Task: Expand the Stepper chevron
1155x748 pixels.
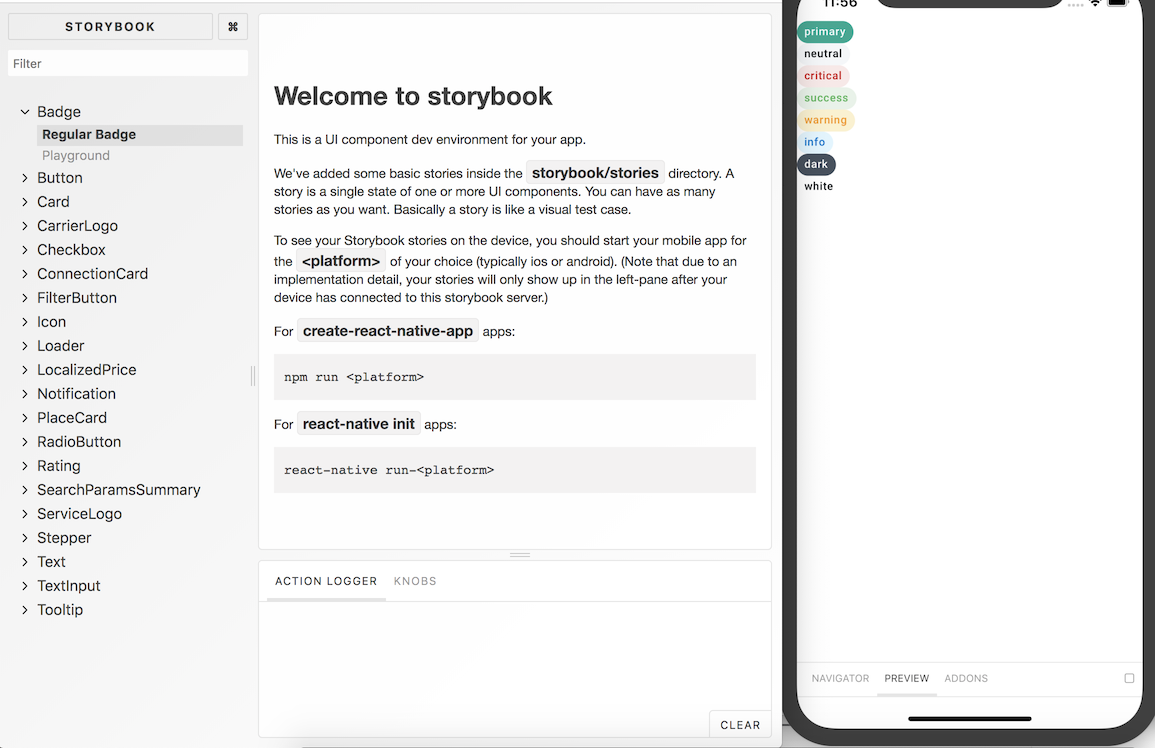Action: (x=25, y=538)
